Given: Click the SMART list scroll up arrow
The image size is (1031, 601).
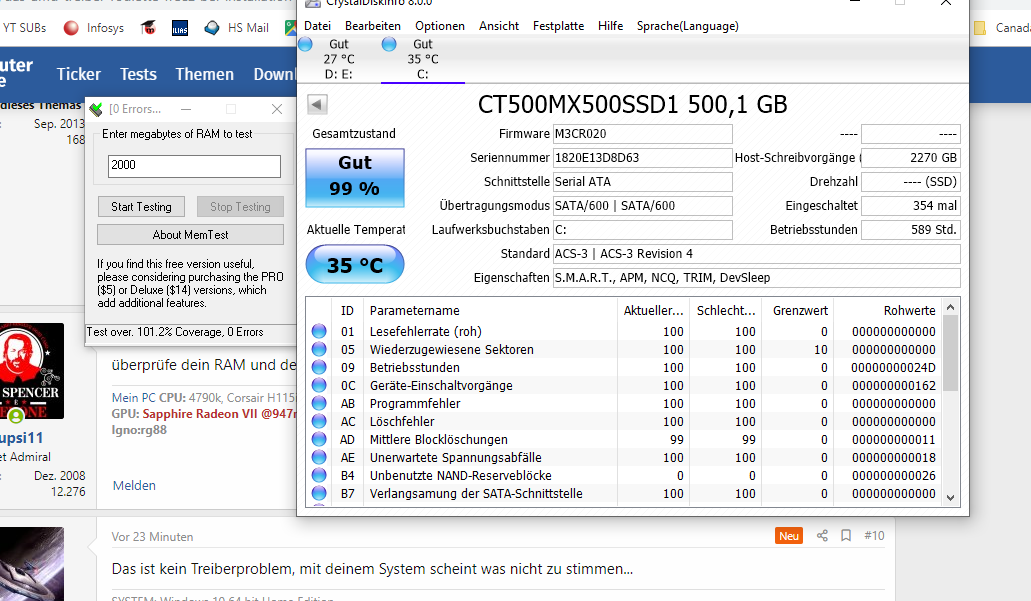Looking at the screenshot, I should (x=950, y=307).
